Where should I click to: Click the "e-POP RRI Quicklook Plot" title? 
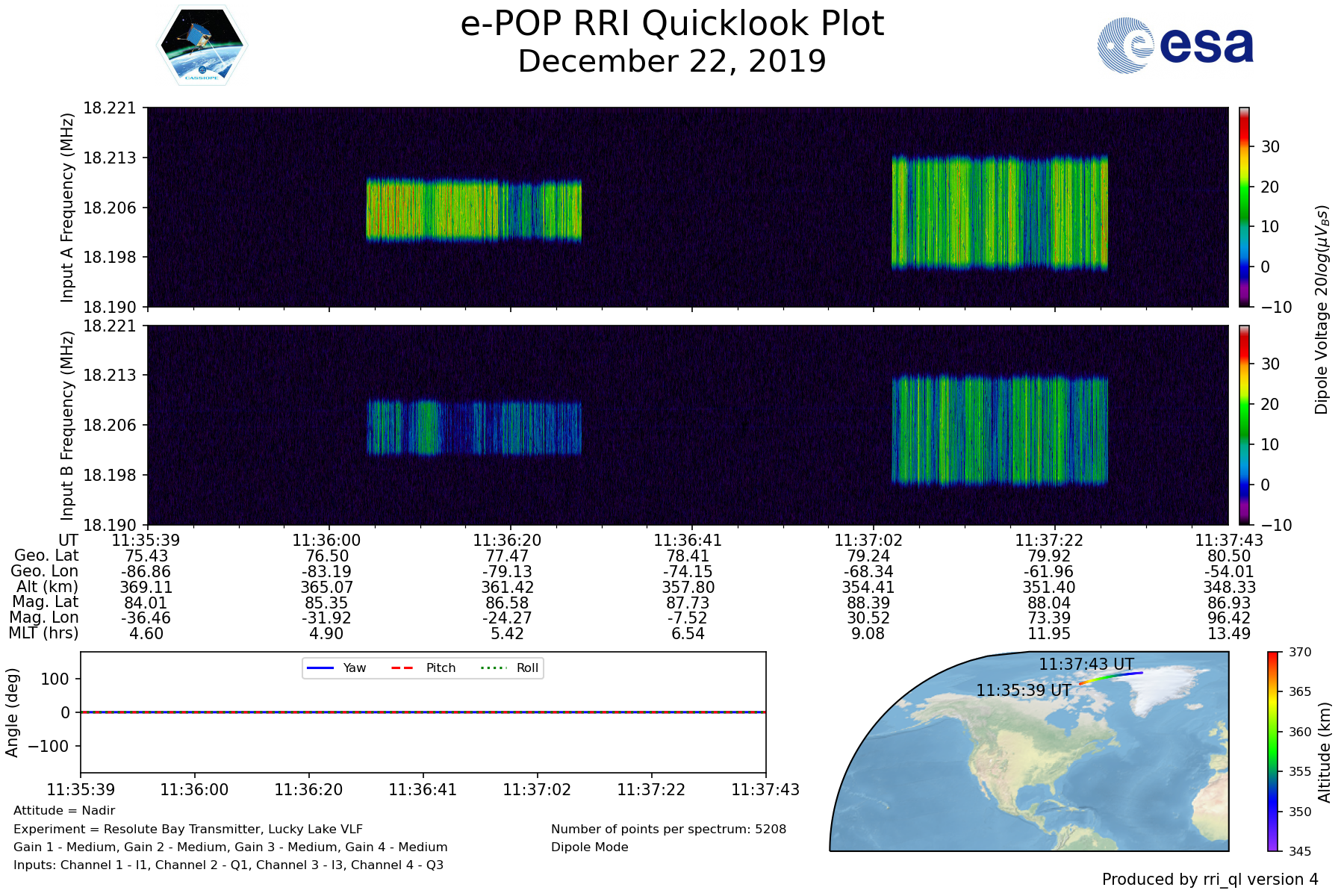coord(672,24)
